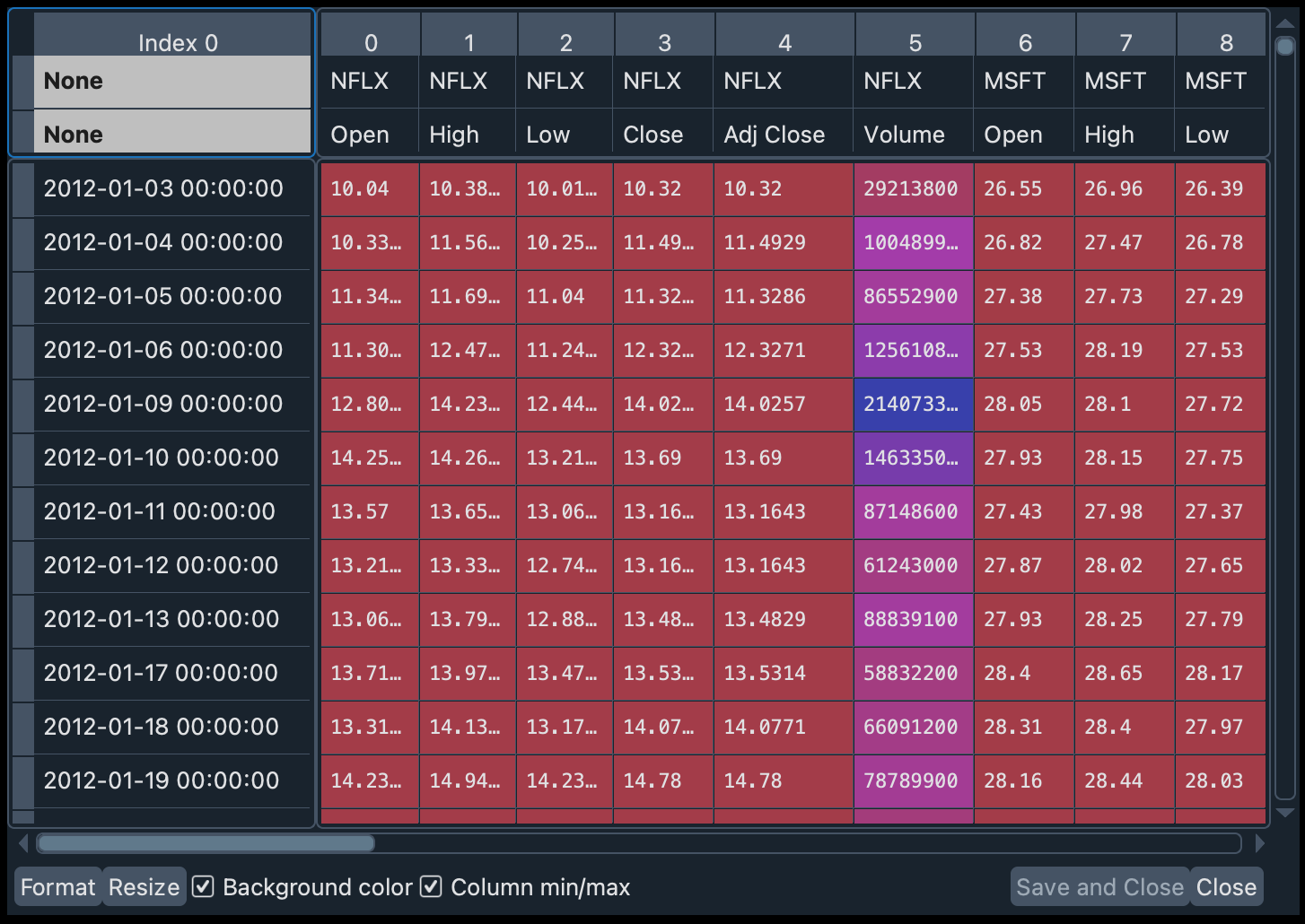Click Save and Close

coord(1099,886)
